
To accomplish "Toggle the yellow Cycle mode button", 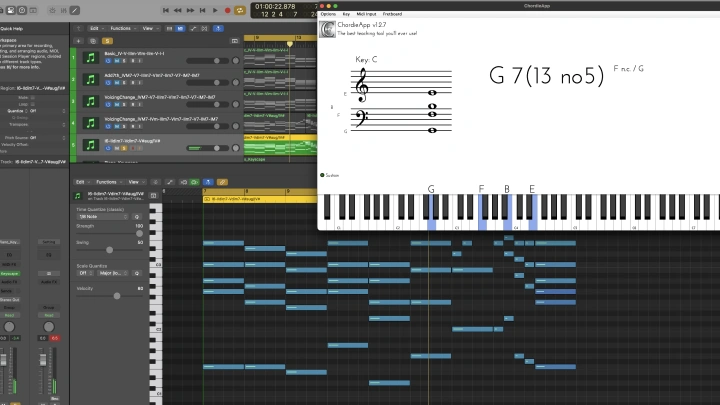I will point(240,10).
